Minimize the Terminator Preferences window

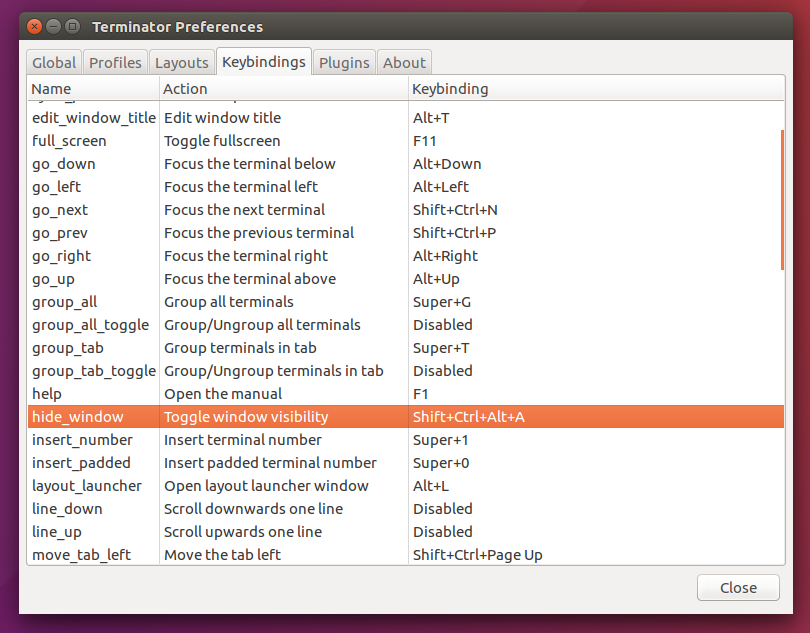[53, 26]
